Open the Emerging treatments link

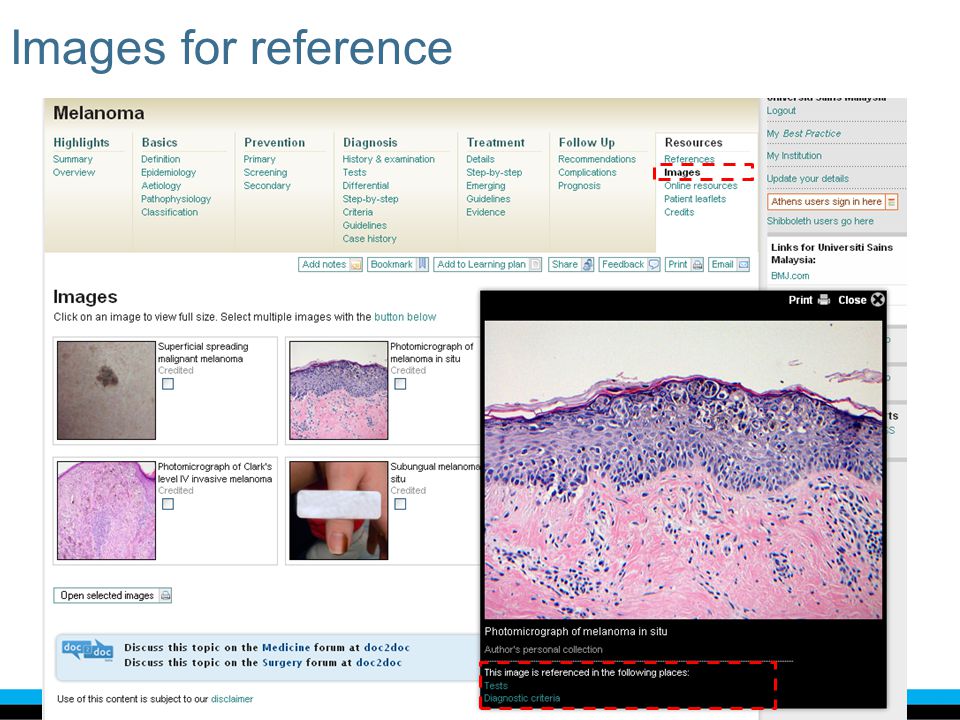(486, 186)
